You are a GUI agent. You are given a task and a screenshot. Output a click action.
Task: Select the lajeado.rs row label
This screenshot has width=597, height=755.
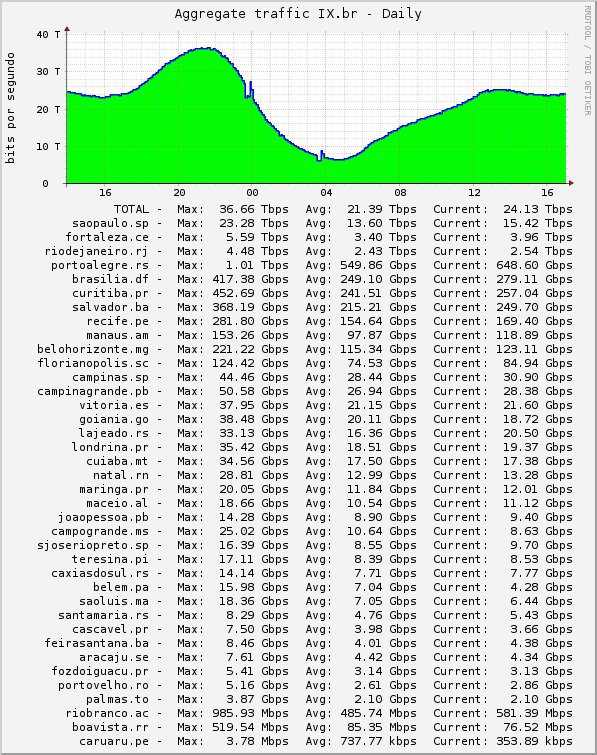(x=114, y=433)
